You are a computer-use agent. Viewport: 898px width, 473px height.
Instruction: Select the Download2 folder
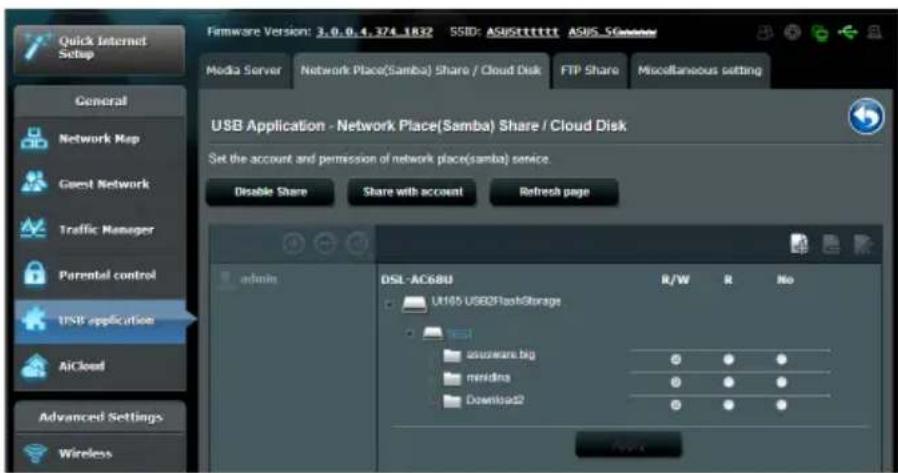(x=495, y=400)
